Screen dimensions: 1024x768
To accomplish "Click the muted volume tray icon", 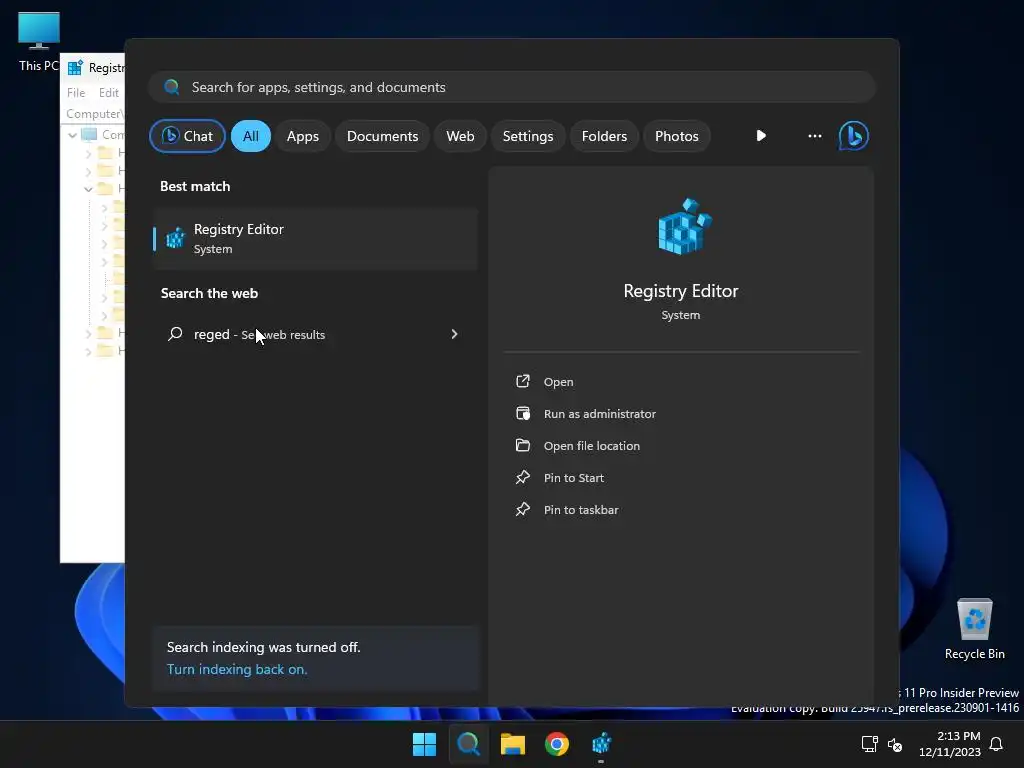I will pos(895,744).
